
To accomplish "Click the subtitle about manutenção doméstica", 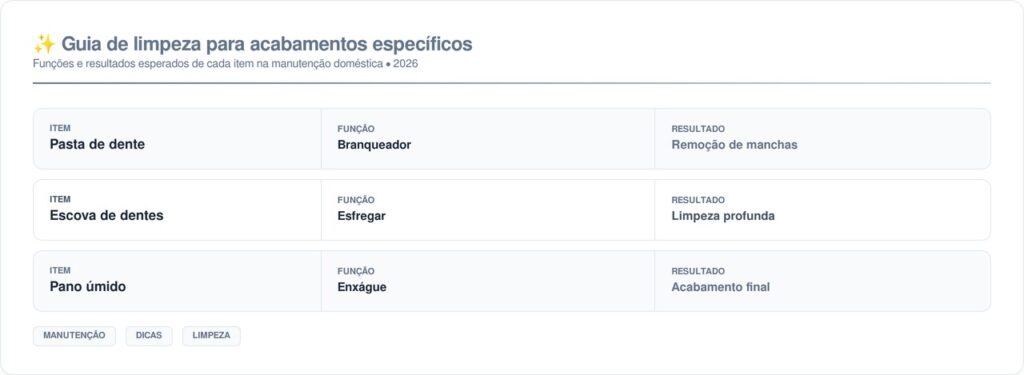I will [225, 64].
